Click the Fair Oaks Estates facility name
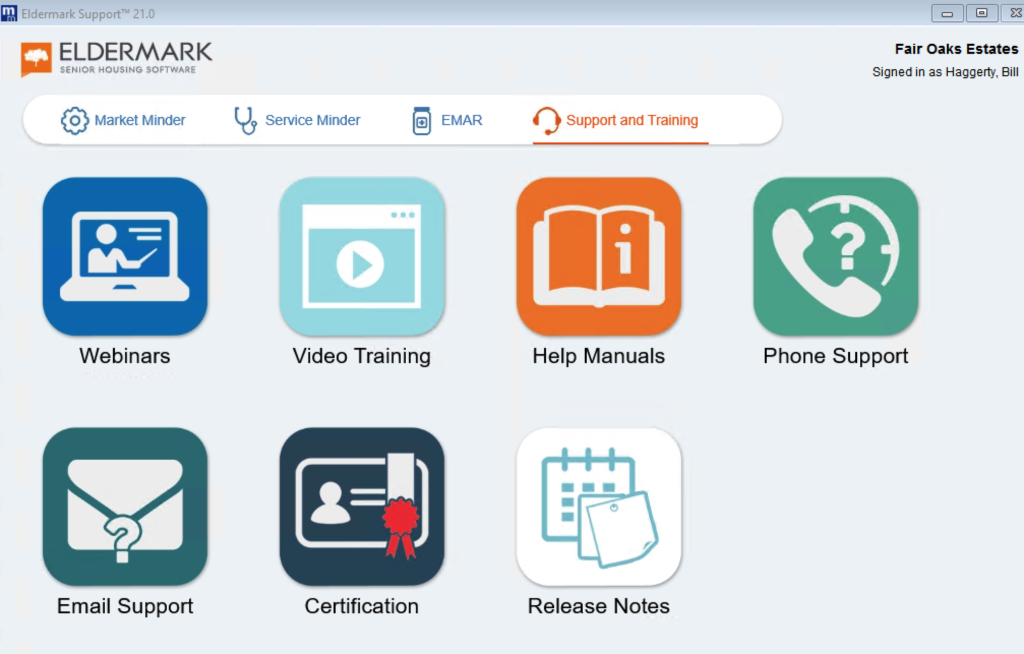 pos(956,49)
